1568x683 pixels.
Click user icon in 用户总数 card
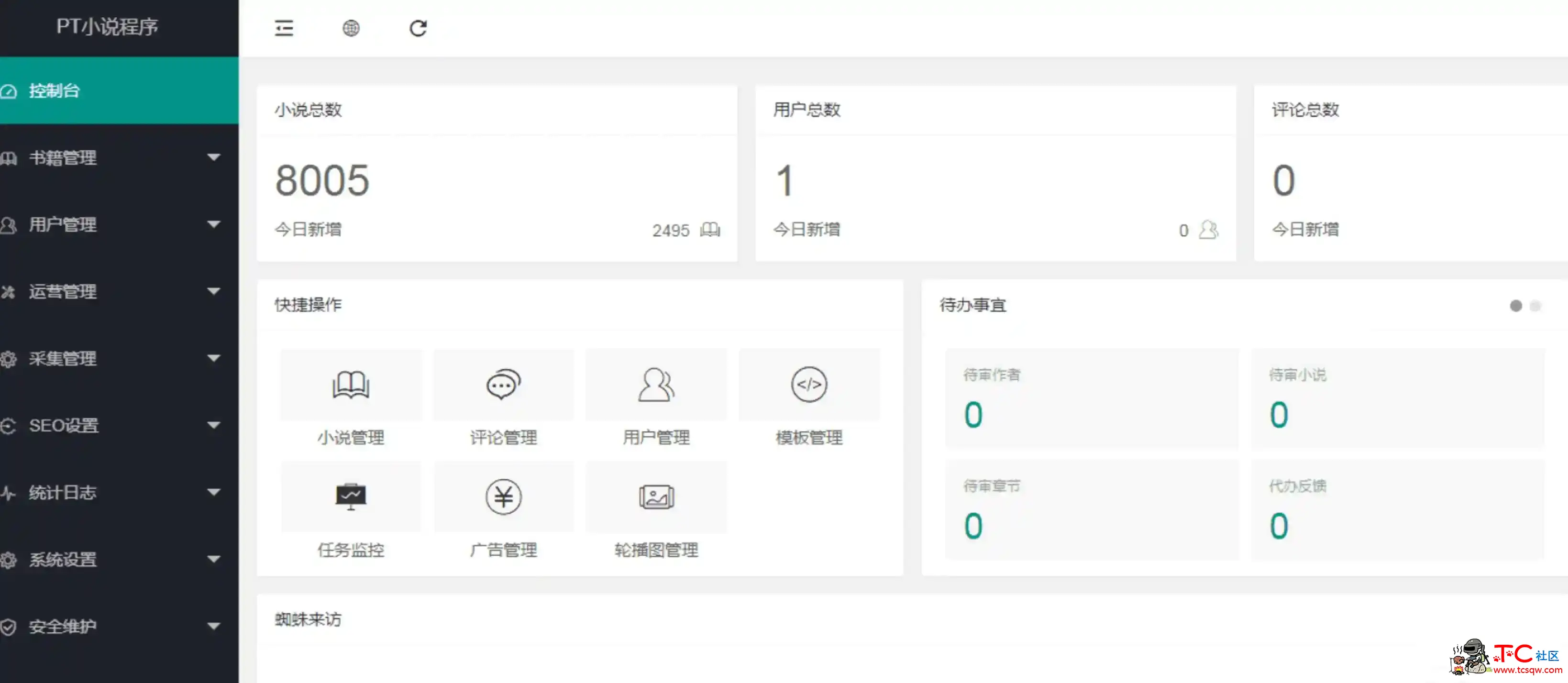pyautogui.click(x=1208, y=230)
